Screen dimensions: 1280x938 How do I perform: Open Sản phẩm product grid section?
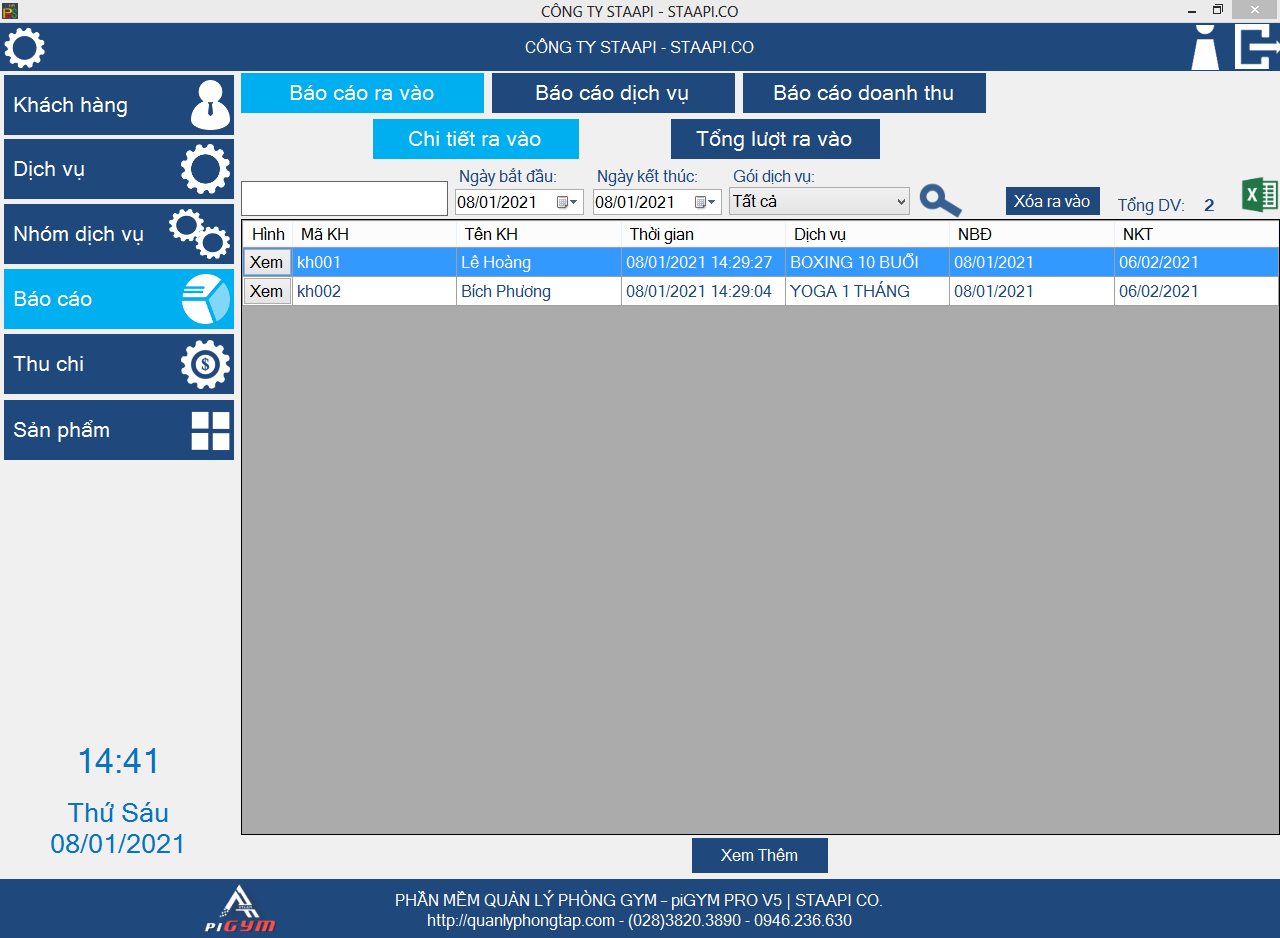(x=119, y=430)
